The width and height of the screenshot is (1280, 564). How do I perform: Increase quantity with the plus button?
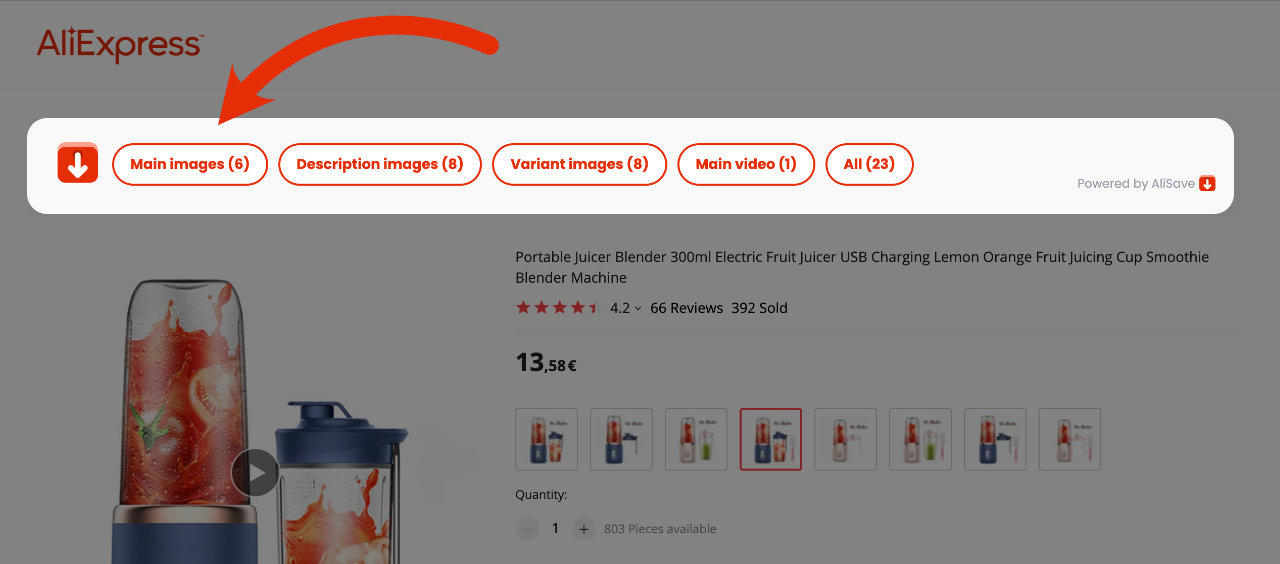pos(584,528)
